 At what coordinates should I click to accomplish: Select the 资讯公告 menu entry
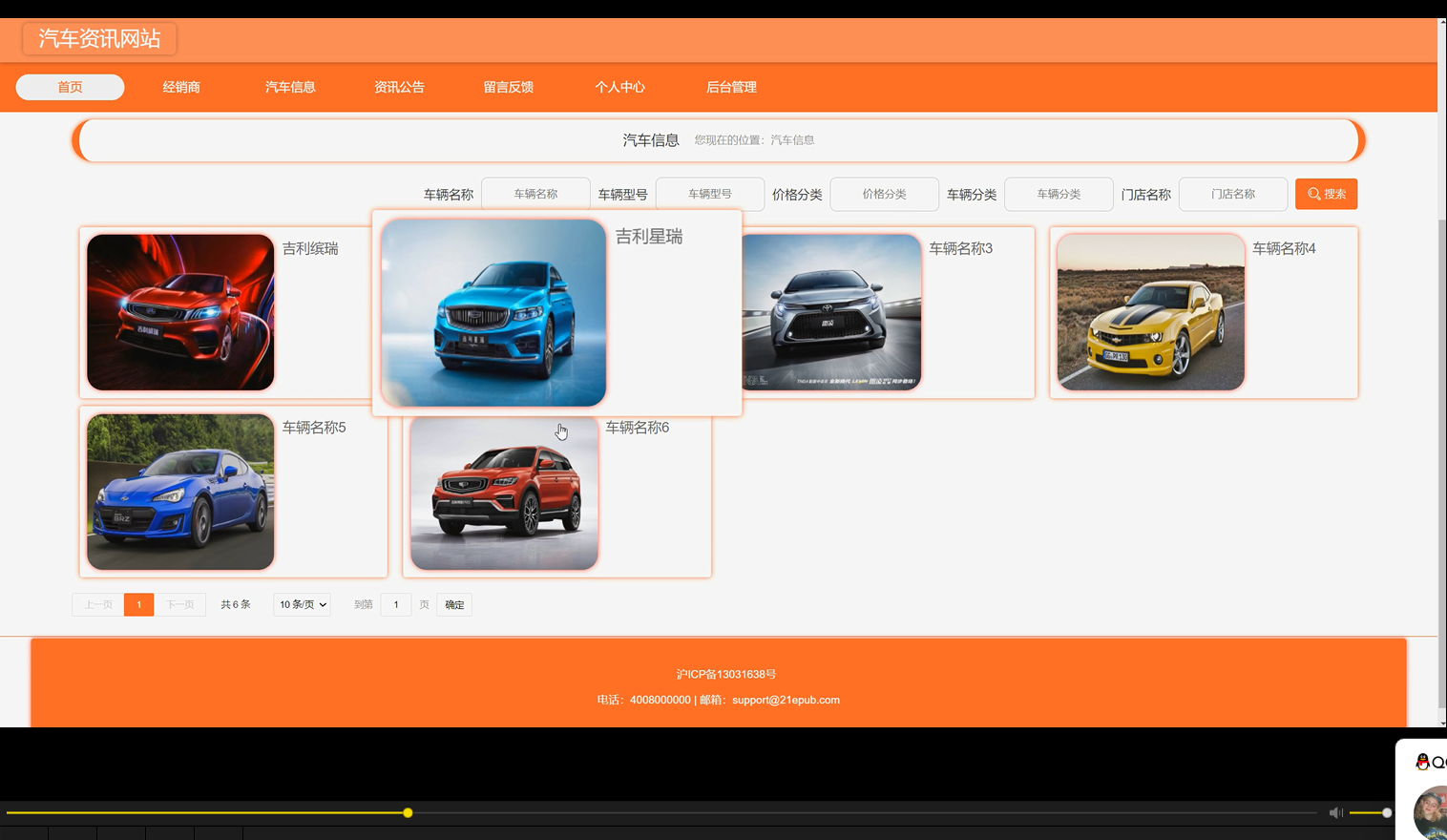point(399,87)
